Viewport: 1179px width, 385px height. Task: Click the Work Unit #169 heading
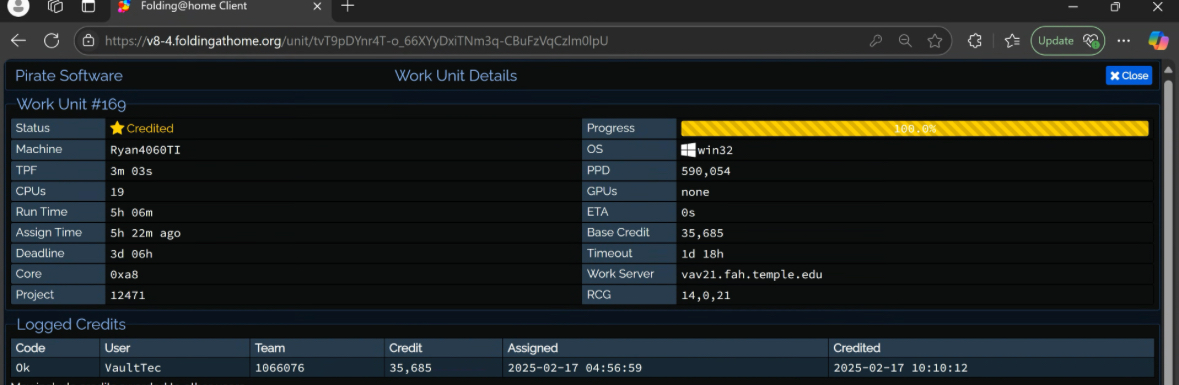coord(71,104)
